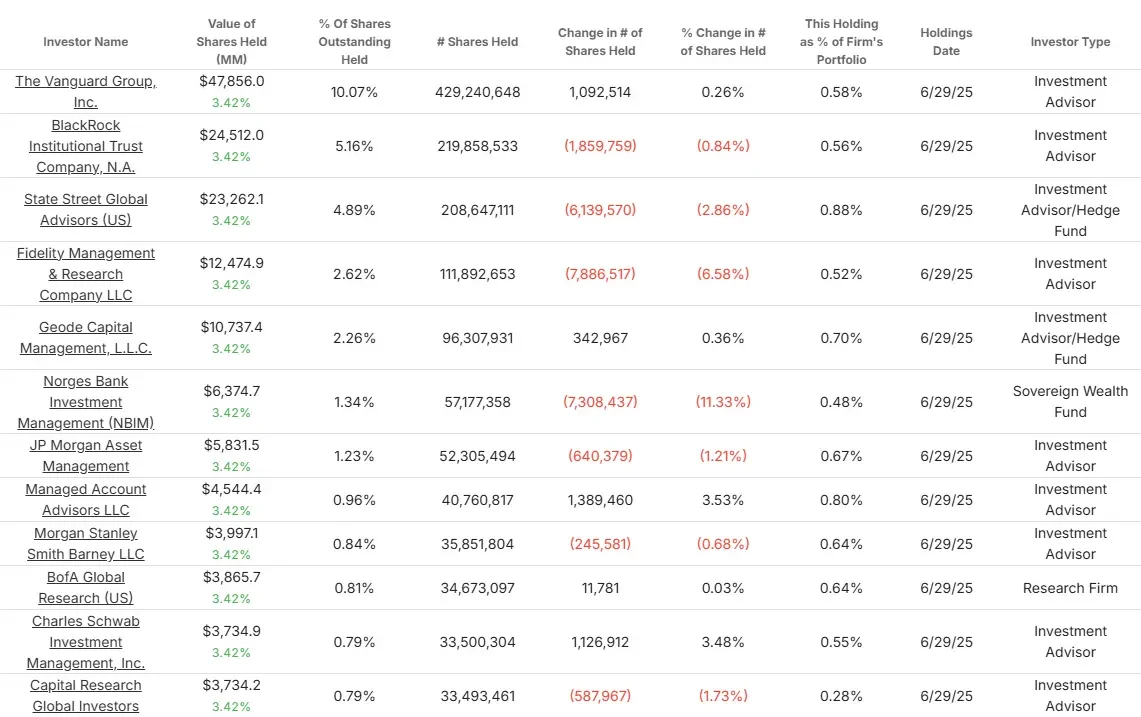Open Norges Bank Investment Management link
1141x717 pixels.
click(x=86, y=402)
